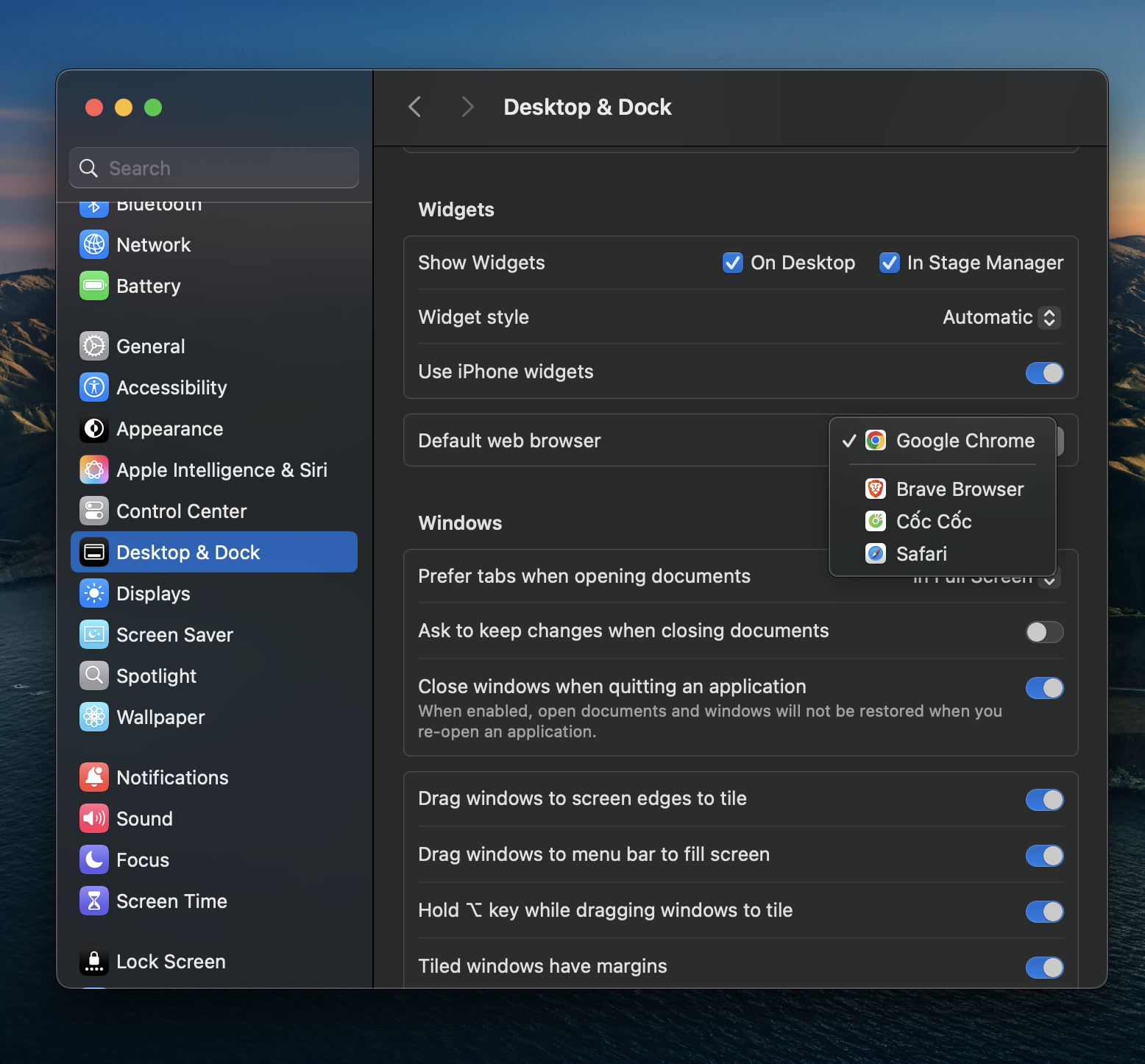Go back with the left chevron
This screenshot has height=1064, width=1145.
[415, 107]
